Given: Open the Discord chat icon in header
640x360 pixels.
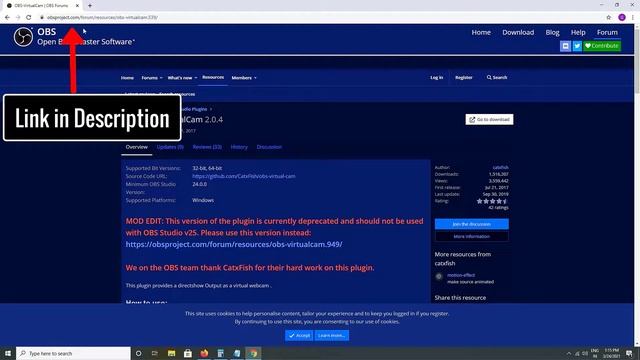Looking at the screenshot, I should click(565, 46).
